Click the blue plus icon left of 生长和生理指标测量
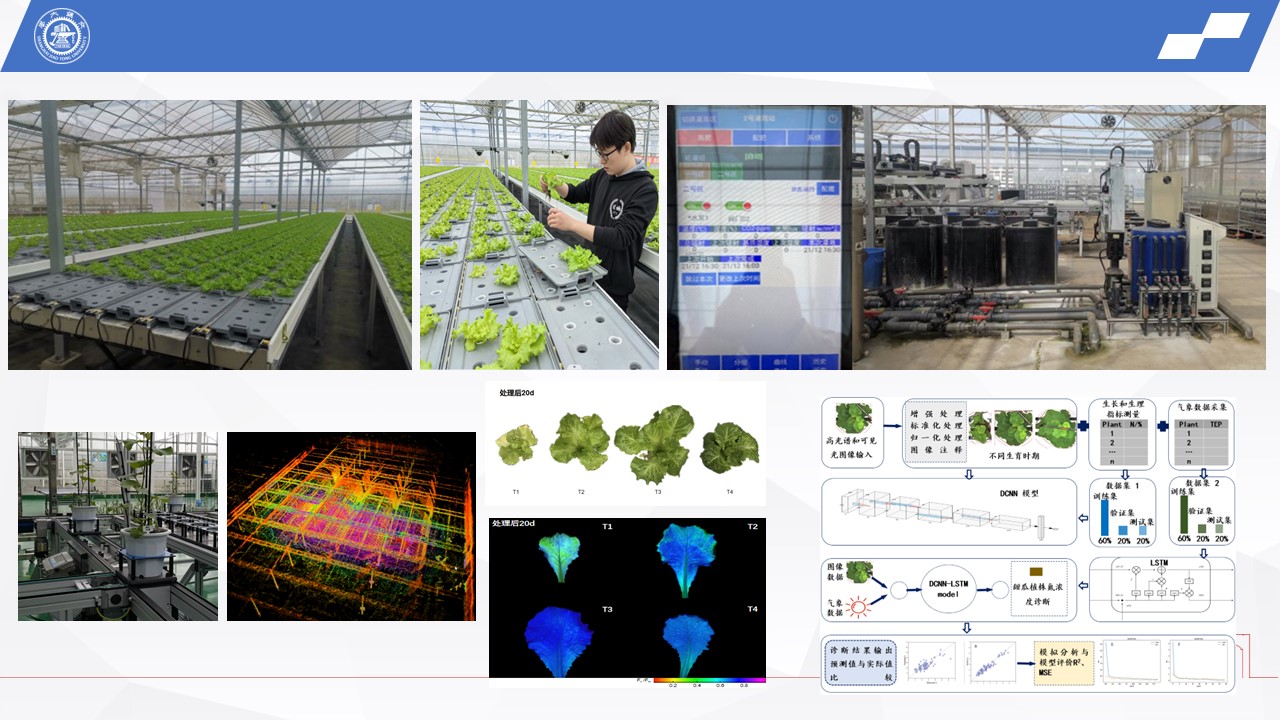 pos(1083,426)
